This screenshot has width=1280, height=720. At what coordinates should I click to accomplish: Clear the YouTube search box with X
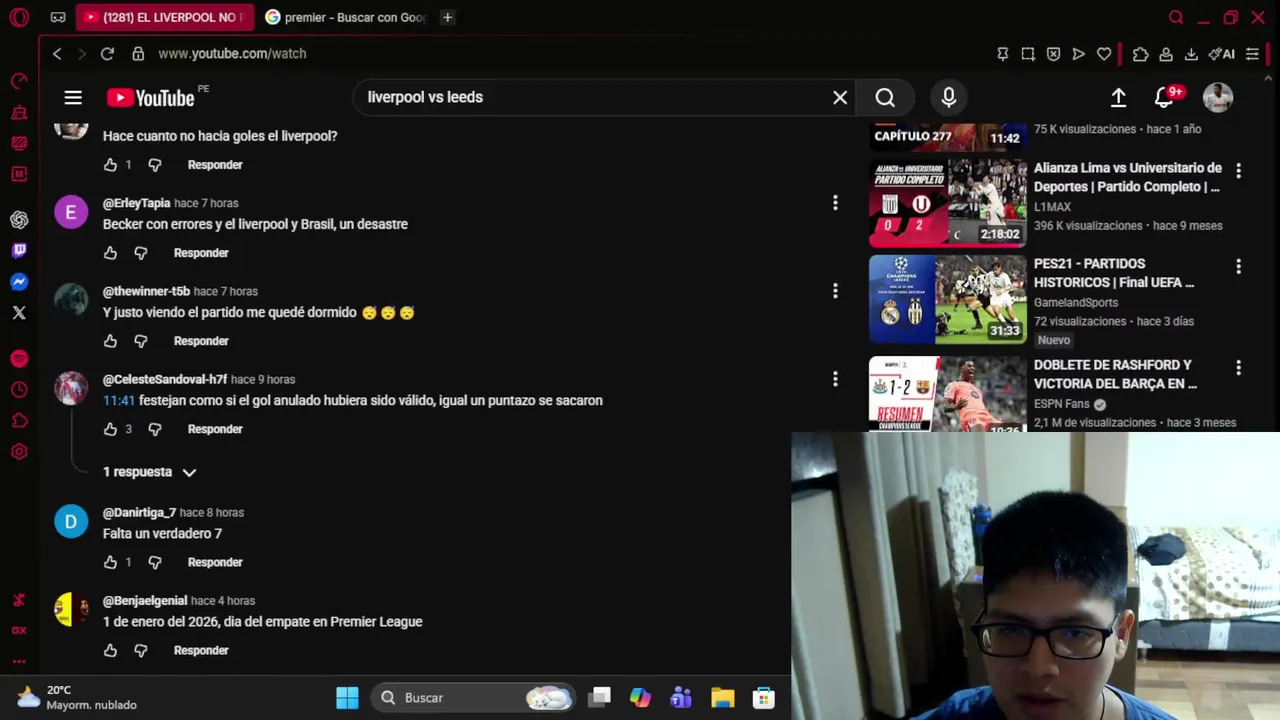tap(840, 97)
